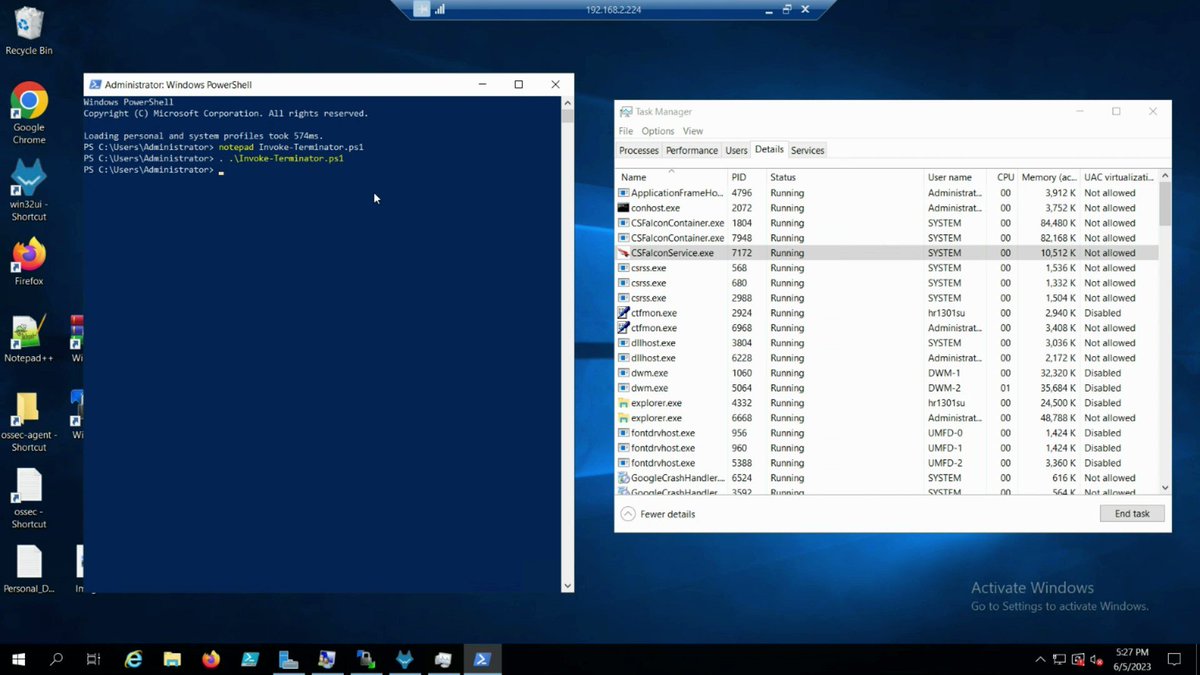Screen dimensions: 1200x675
Task: Open the ossec-agent Shortcut folder icon
Action: (29, 420)
